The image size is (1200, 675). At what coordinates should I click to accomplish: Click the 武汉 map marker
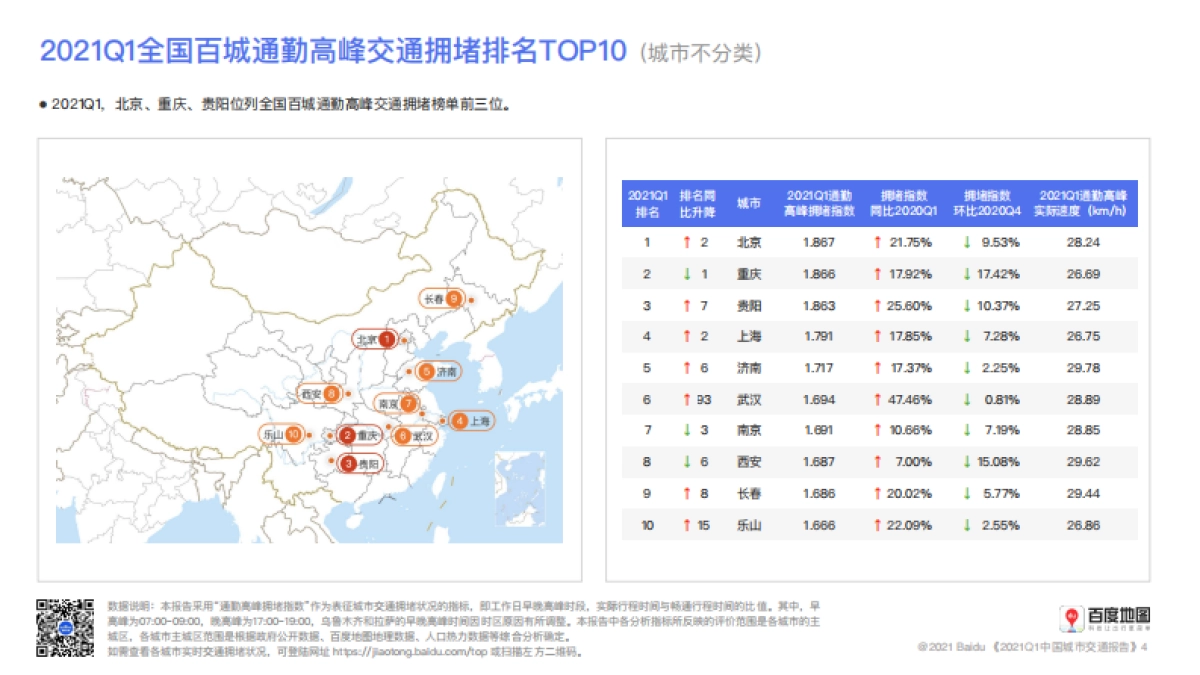click(x=404, y=436)
